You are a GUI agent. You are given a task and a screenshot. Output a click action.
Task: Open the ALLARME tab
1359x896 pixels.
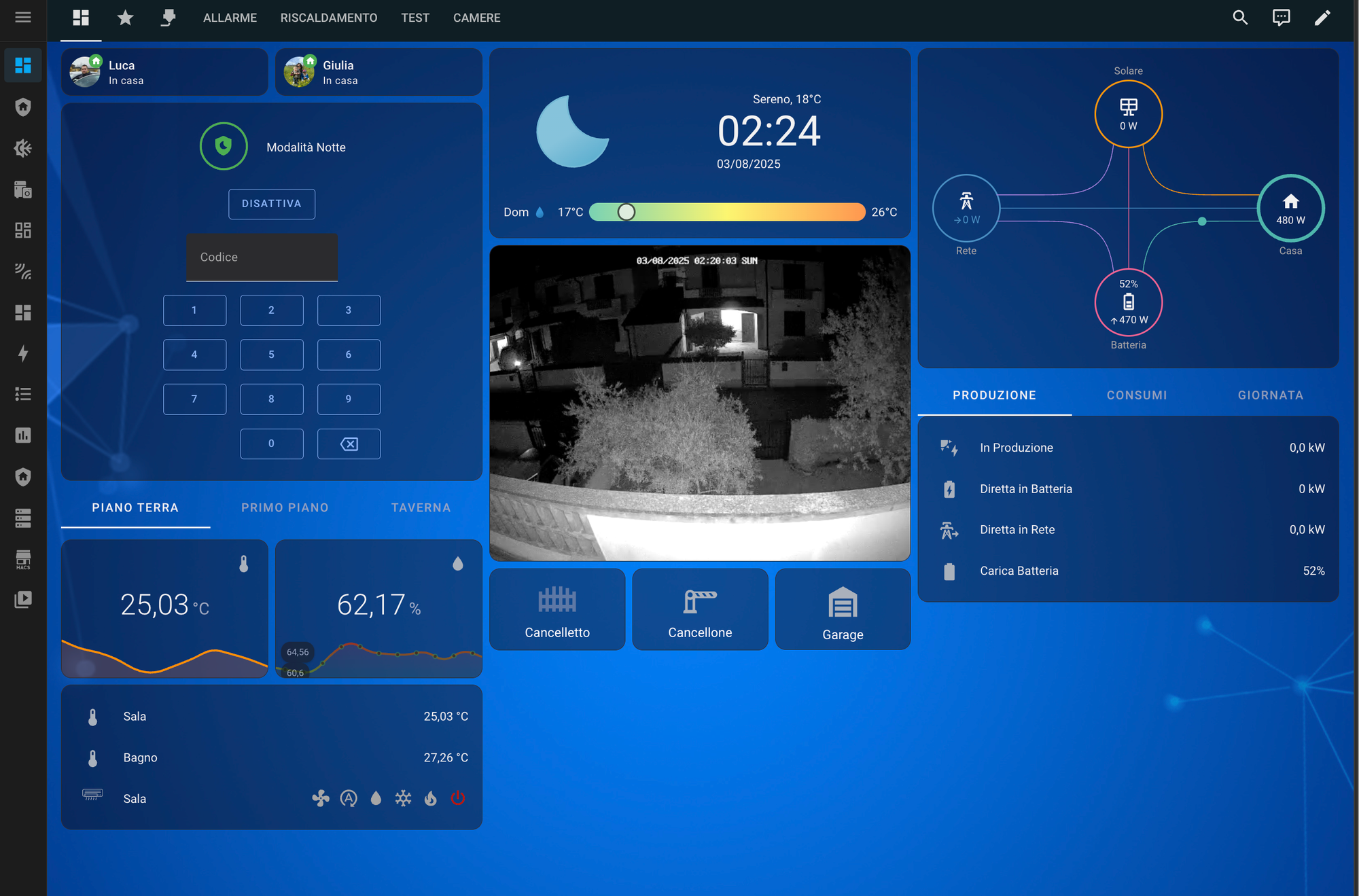click(230, 18)
